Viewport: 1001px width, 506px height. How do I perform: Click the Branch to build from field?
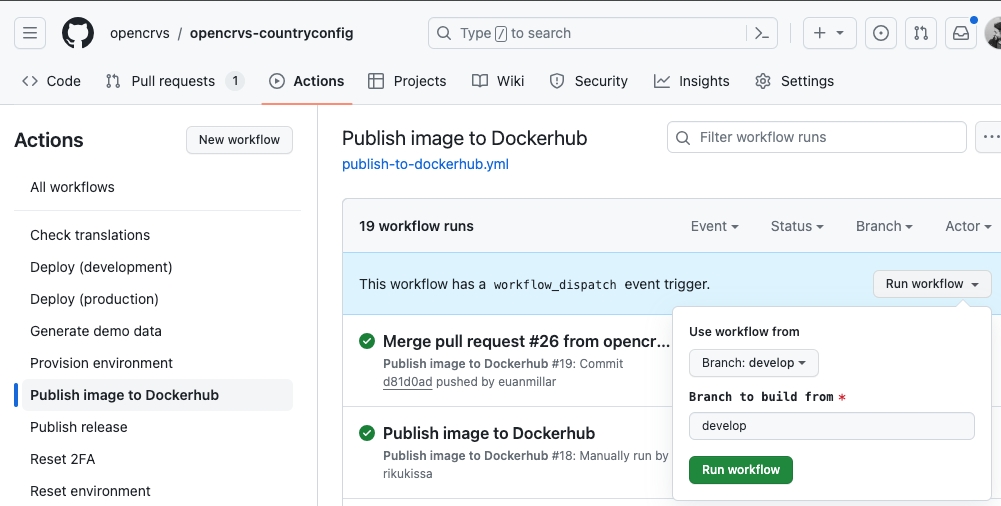point(831,426)
